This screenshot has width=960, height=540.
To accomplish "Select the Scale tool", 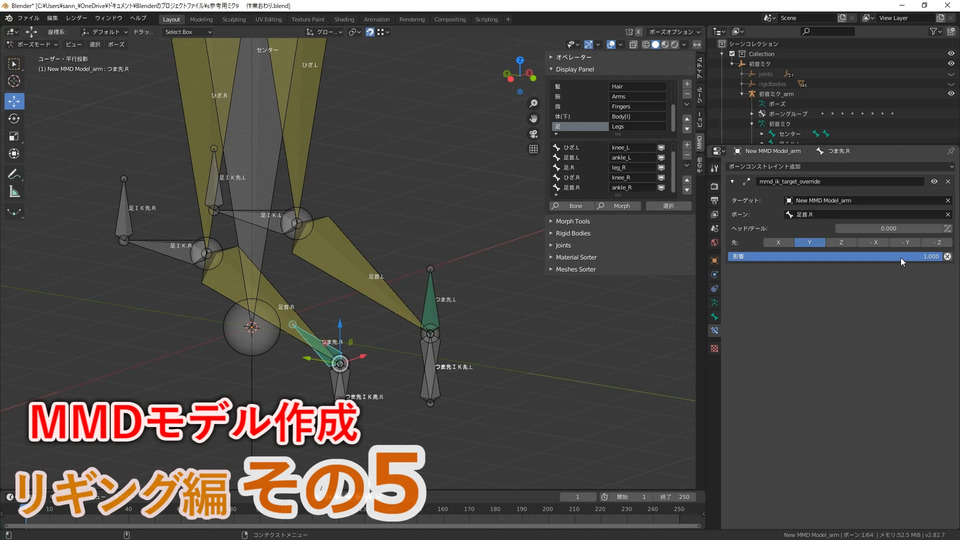I will click(14, 136).
